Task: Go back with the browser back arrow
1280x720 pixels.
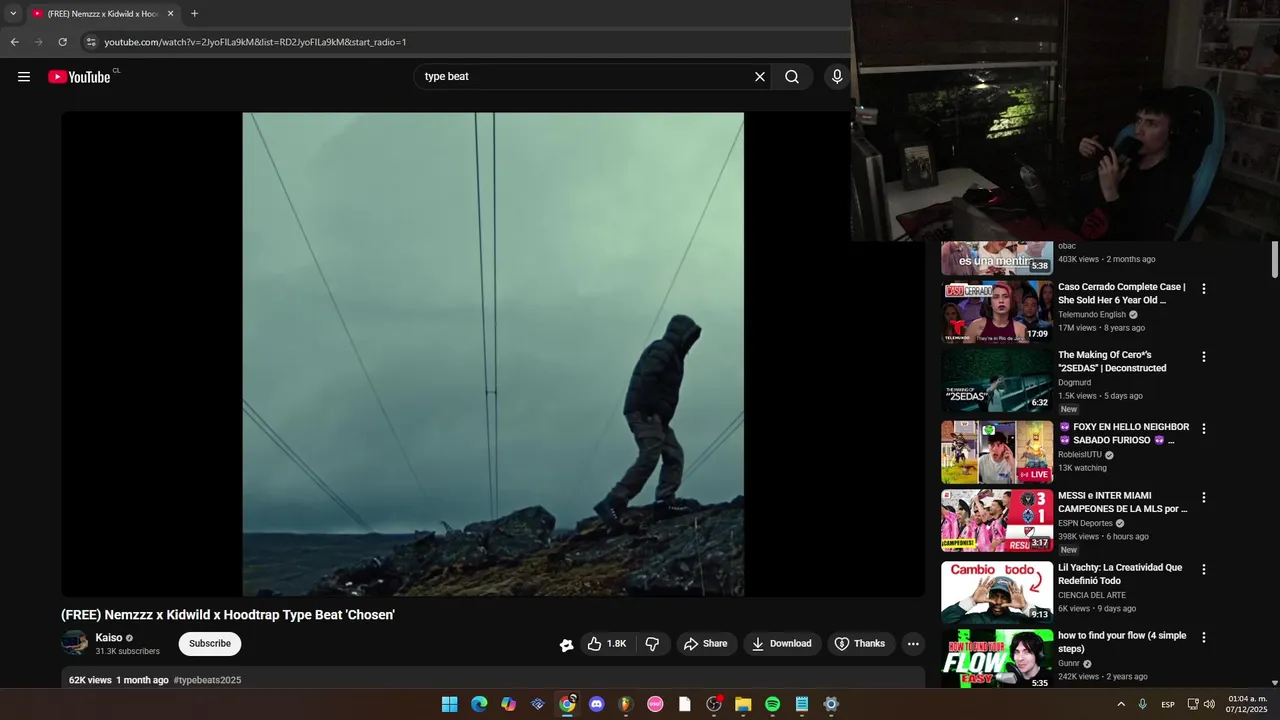Action: [x=14, y=42]
